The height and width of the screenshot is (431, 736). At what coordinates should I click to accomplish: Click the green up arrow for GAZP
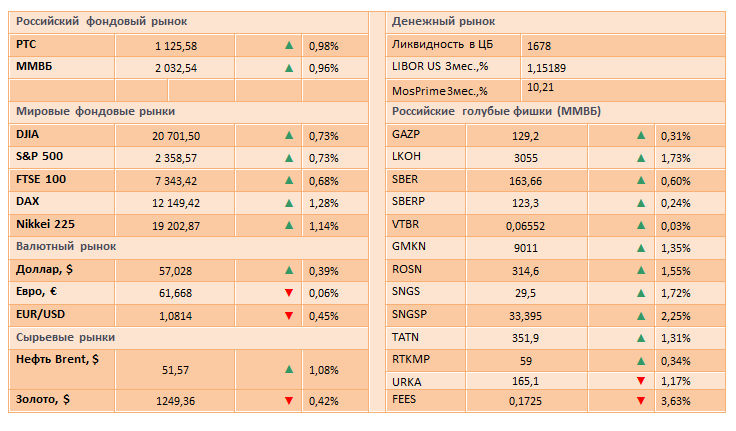[640, 136]
